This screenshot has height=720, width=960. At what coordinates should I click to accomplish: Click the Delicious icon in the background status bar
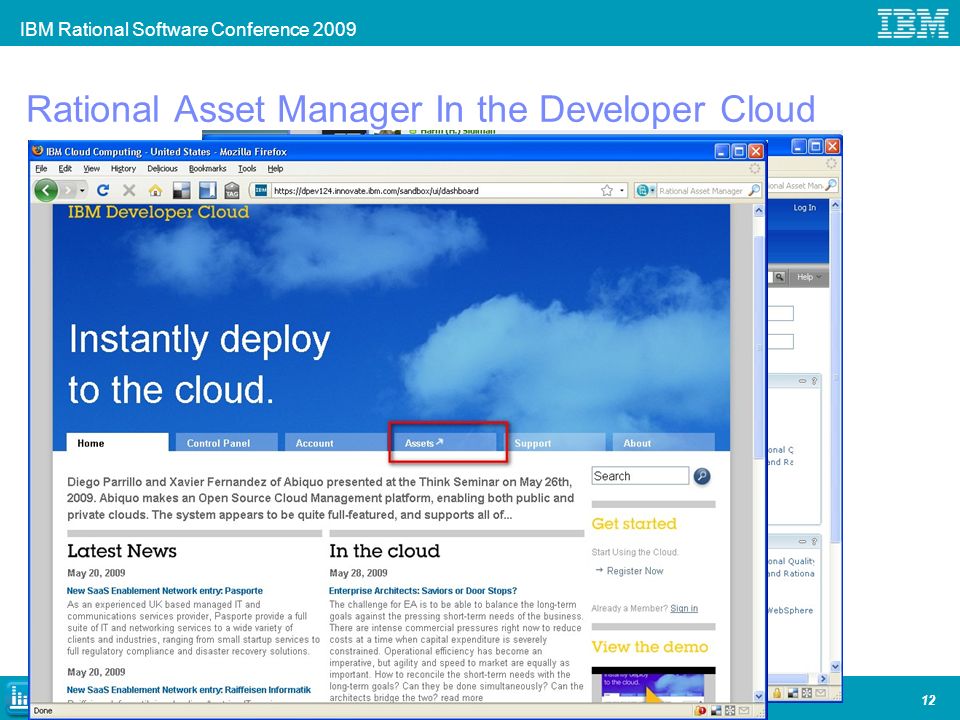click(793, 693)
